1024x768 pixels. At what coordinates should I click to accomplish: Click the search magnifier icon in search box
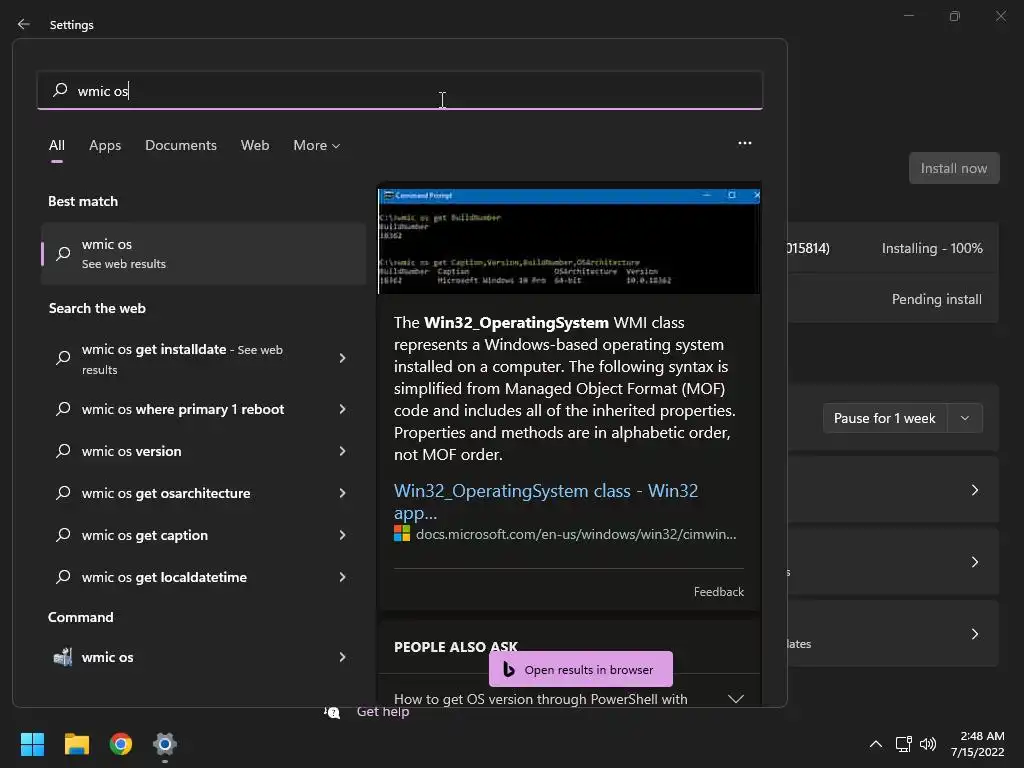point(60,89)
